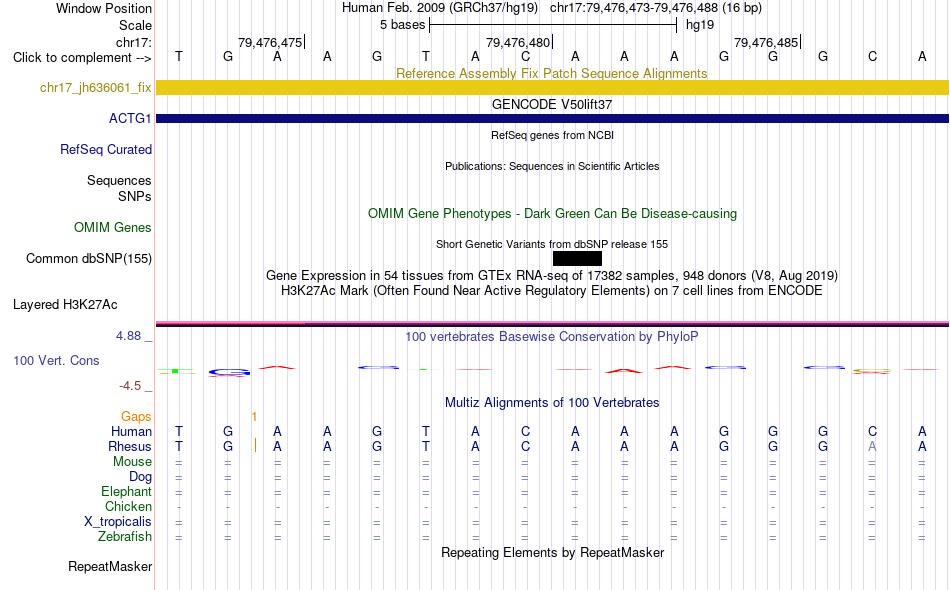Select the SNPs track label

point(135,196)
